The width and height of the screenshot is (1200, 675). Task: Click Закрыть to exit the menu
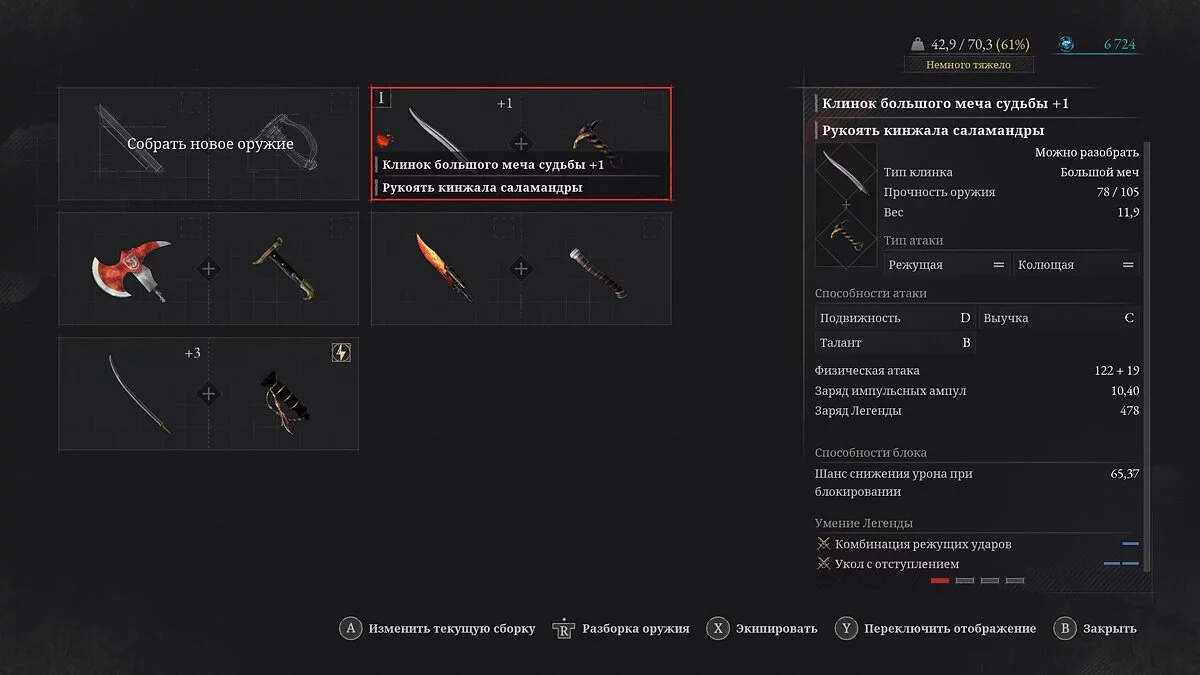coord(1095,629)
